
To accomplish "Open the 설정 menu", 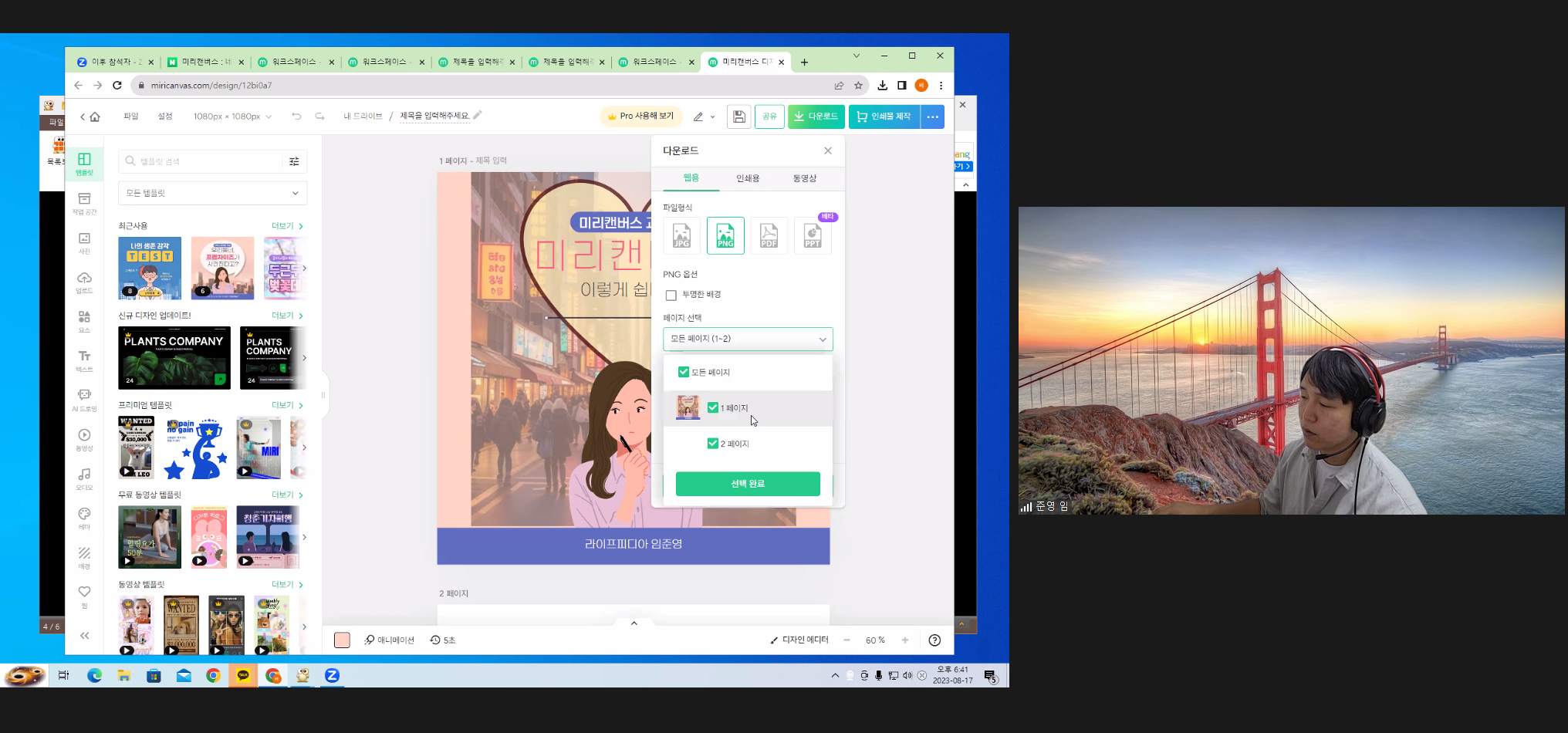I will pyautogui.click(x=165, y=117).
